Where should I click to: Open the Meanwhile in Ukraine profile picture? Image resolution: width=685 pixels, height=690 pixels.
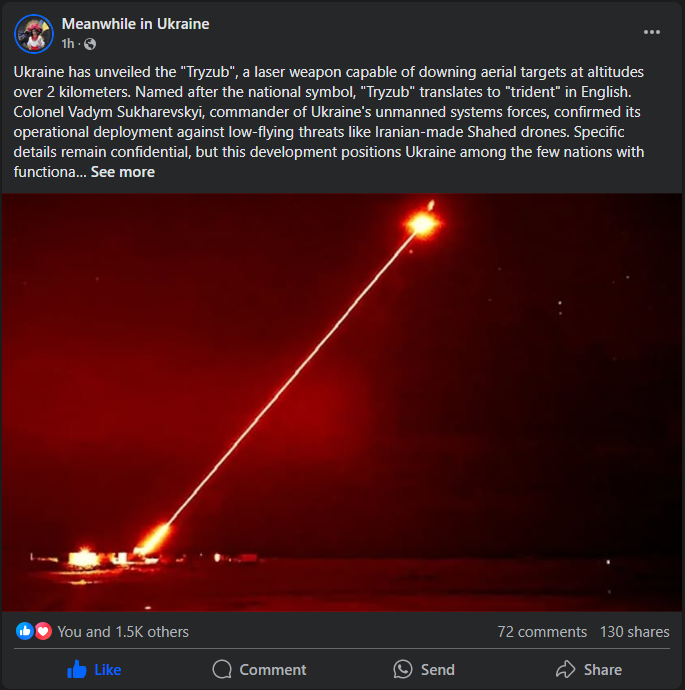[34, 34]
